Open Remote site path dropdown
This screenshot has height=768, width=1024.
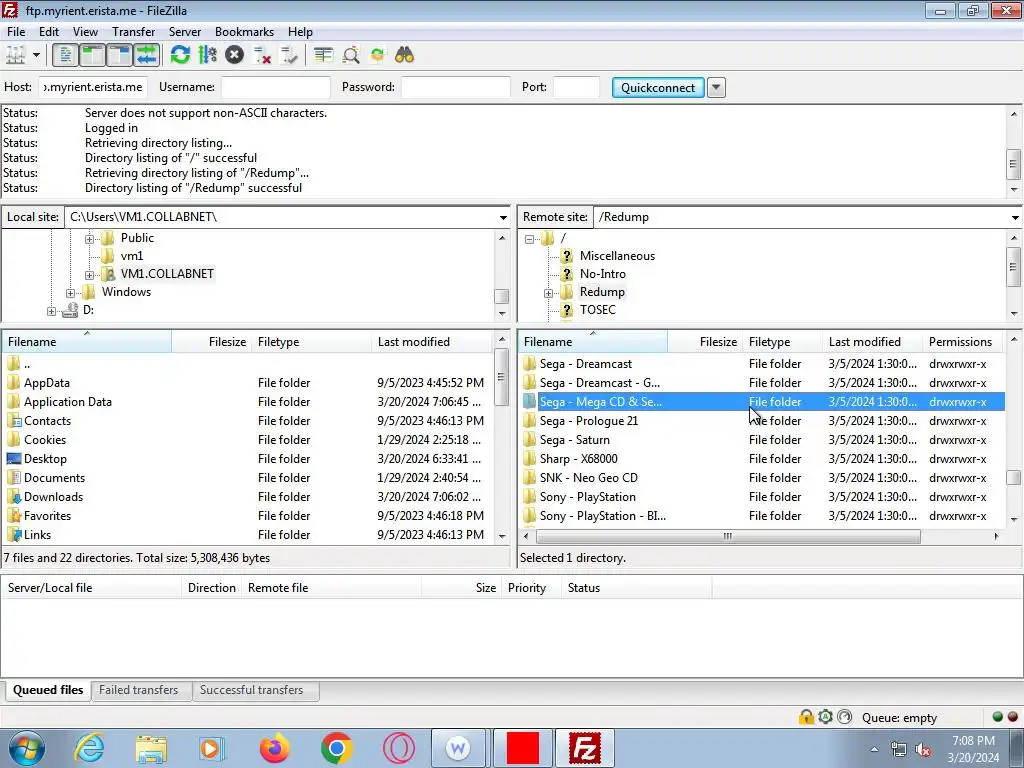click(1015, 217)
